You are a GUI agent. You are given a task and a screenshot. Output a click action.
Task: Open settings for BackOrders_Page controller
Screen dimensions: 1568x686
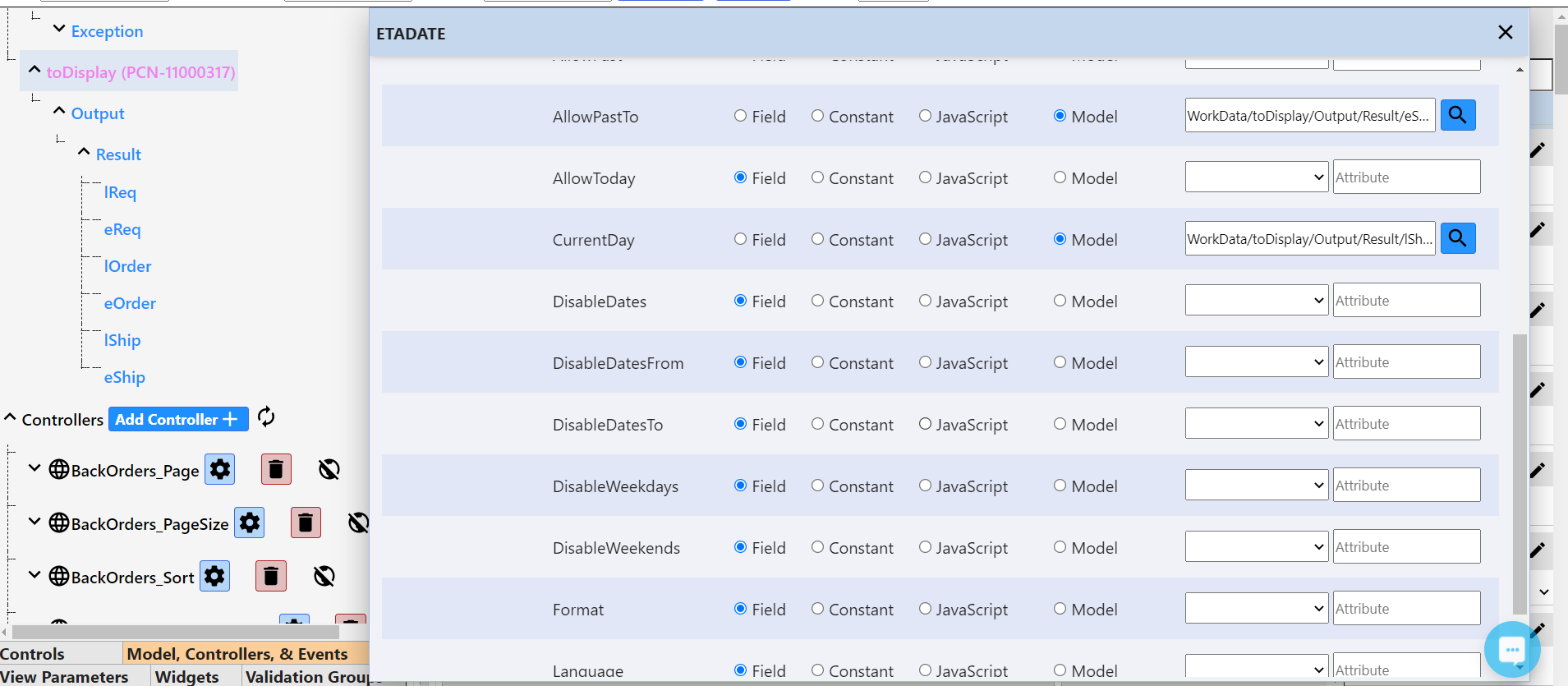click(220, 469)
